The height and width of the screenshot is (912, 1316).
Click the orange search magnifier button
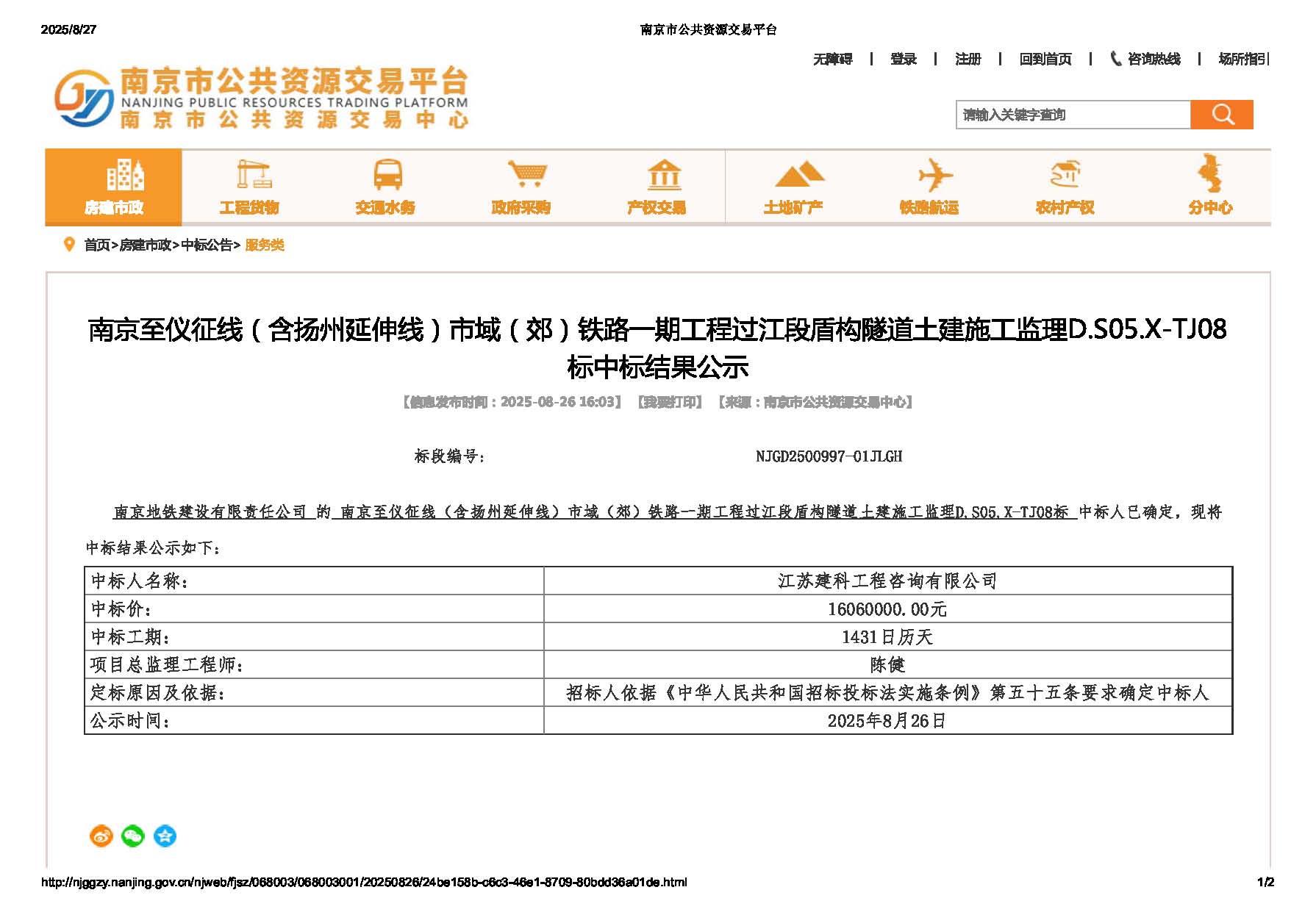(x=1222, y=115)
